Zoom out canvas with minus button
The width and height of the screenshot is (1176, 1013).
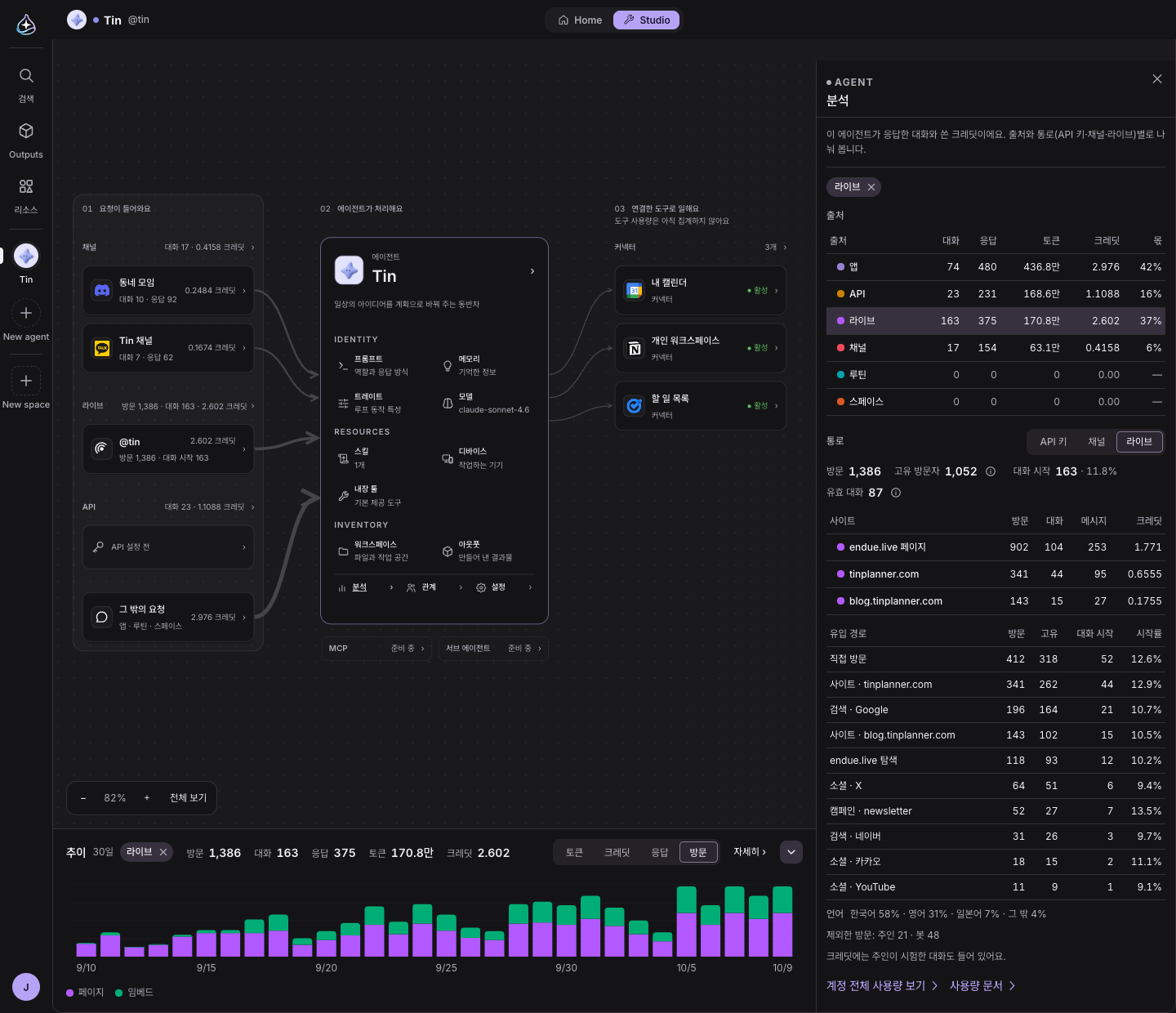[83, 798]
